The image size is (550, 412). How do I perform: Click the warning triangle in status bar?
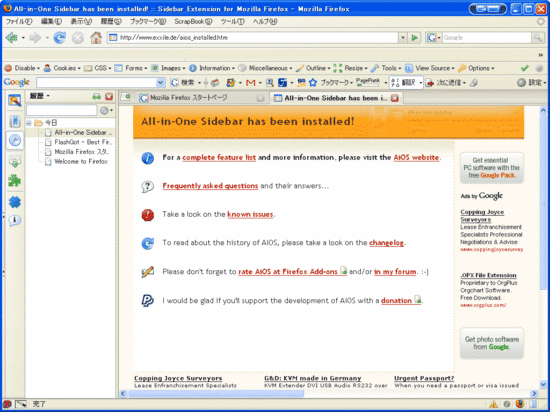[494, 404]
